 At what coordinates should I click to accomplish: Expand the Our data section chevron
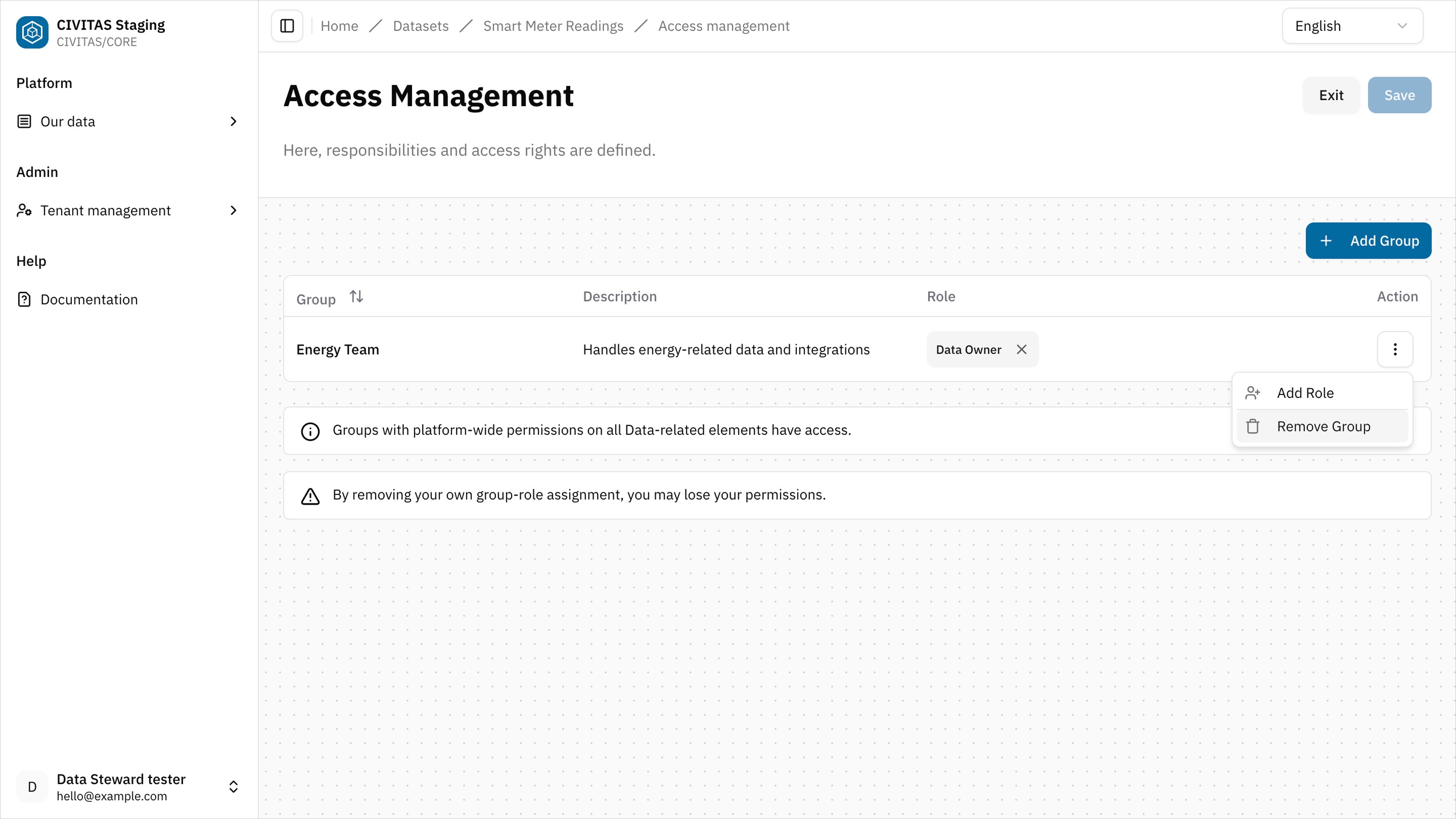(233, 121)
